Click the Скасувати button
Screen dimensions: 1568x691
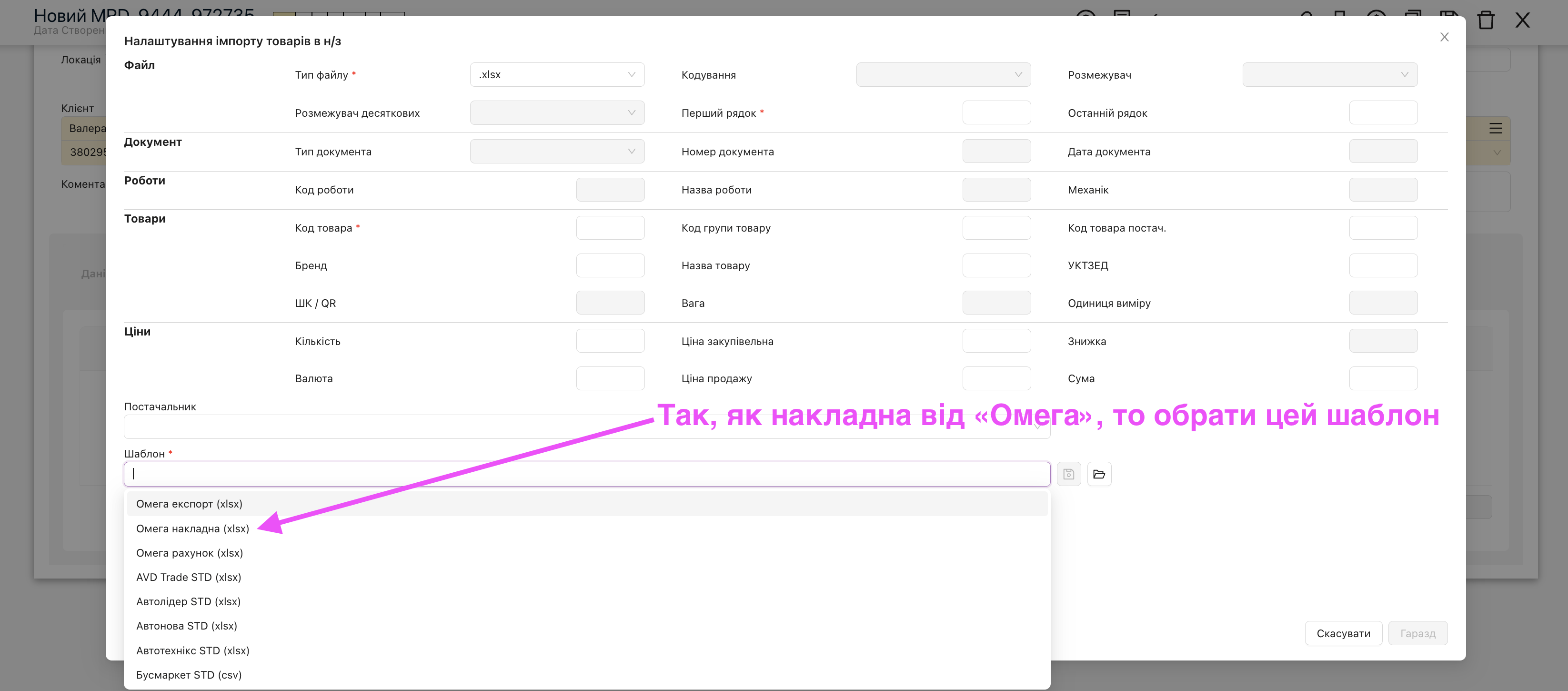pyautogui.click(x=1343, y=633)
